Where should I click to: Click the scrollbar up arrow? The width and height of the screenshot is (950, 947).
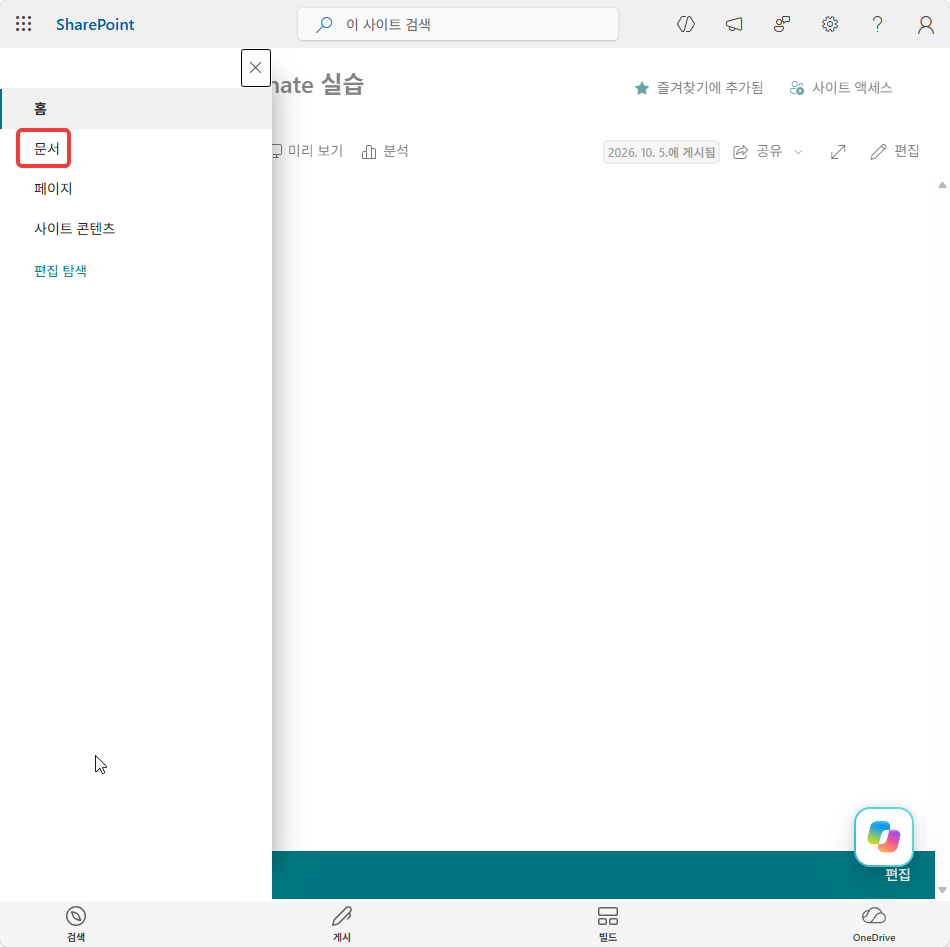pyautogui.click(x=942, y=185)
